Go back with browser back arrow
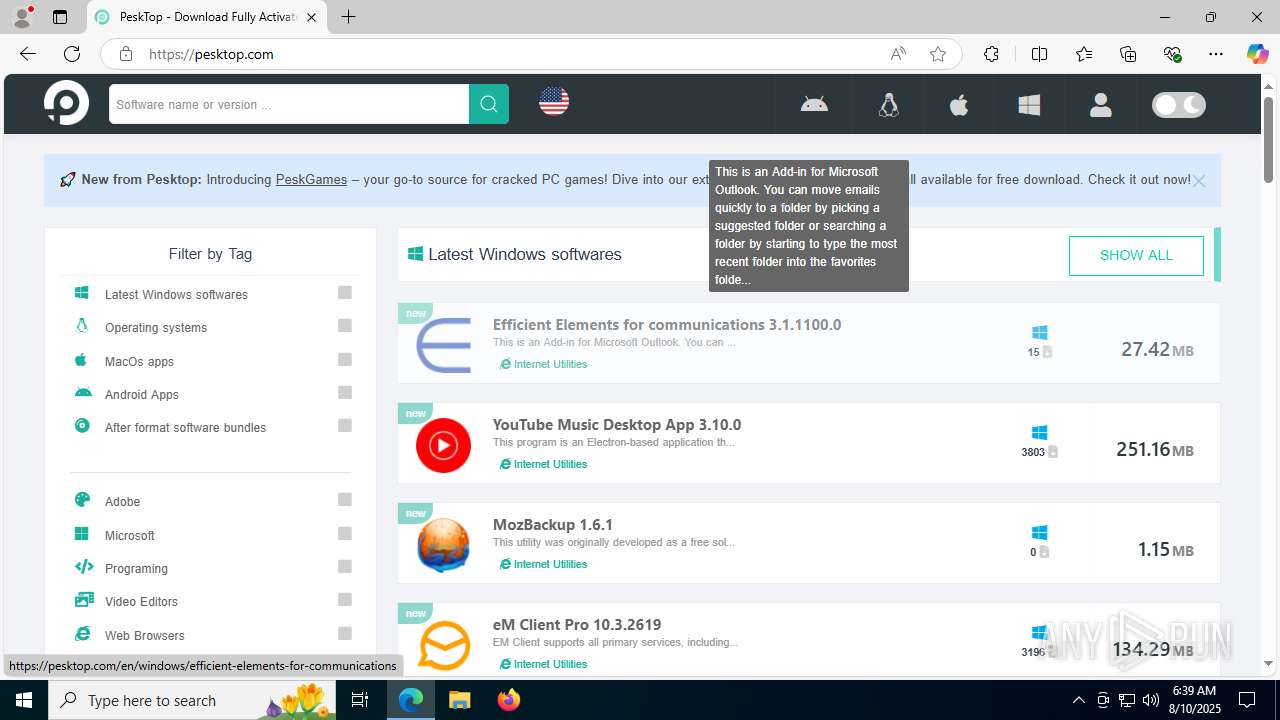Screen dimensions: 1280x720 [x=27, y=54]
